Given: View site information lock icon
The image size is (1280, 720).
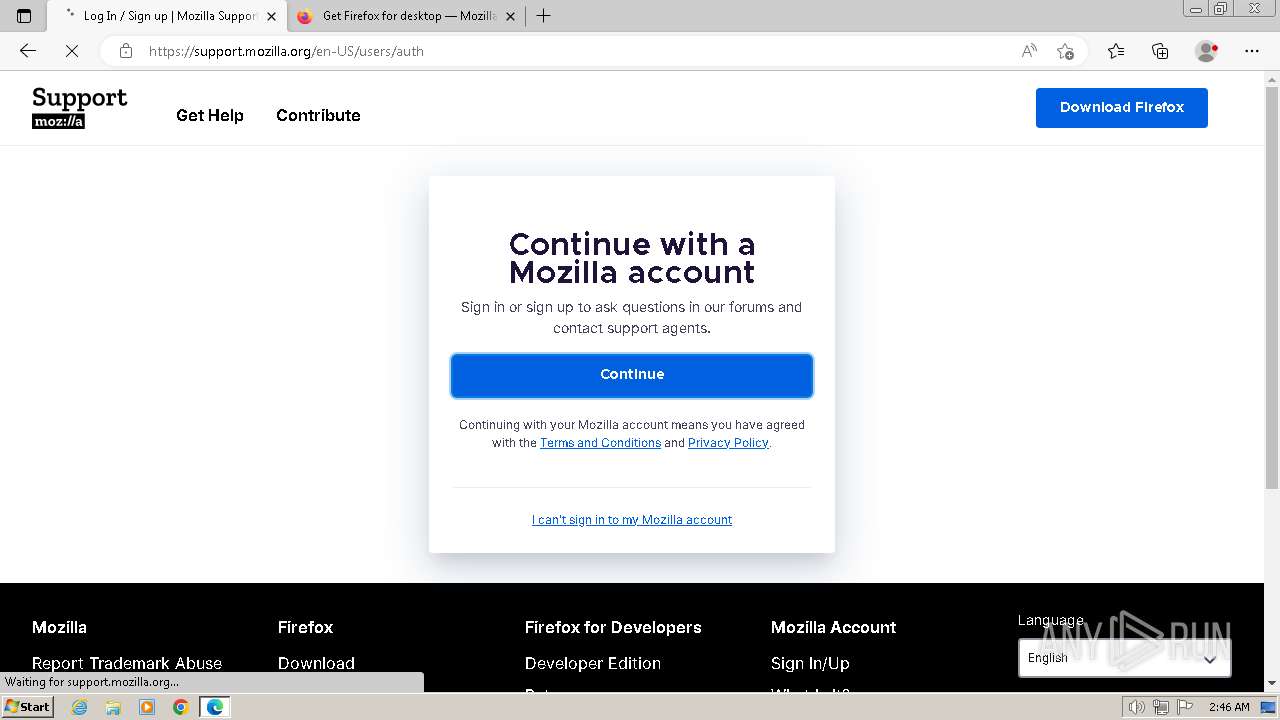Looking at the screenshot, I should tap(126, 51).
